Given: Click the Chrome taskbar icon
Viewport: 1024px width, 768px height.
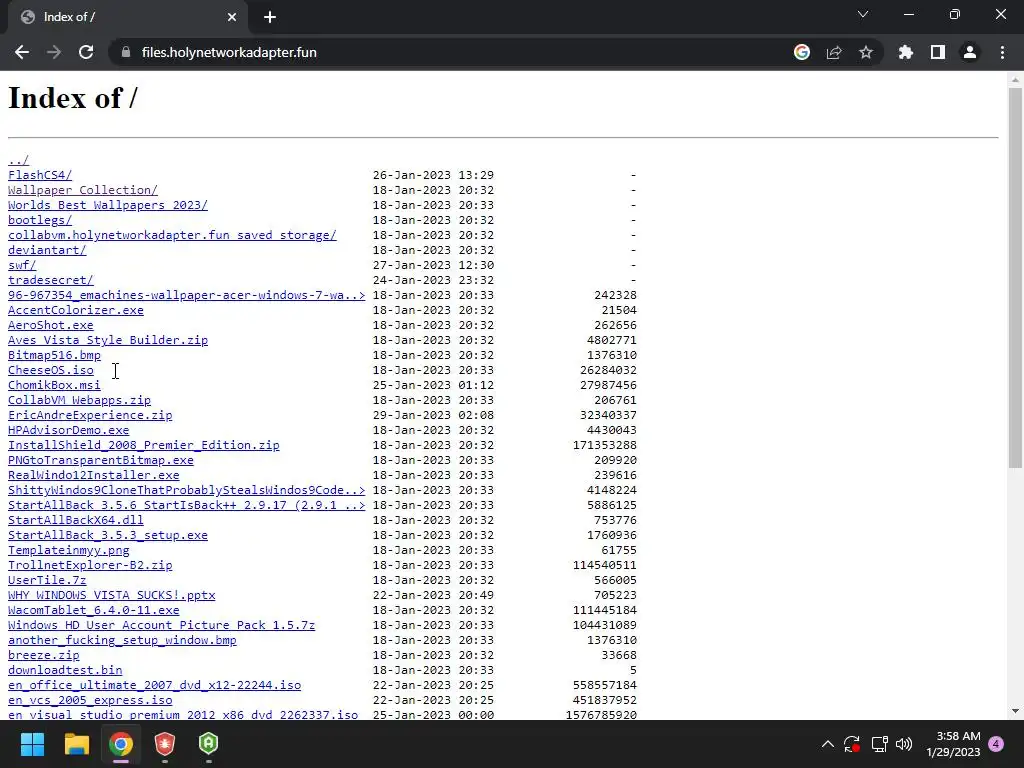Looking at the screenshot, I should (x=121, y=744).
